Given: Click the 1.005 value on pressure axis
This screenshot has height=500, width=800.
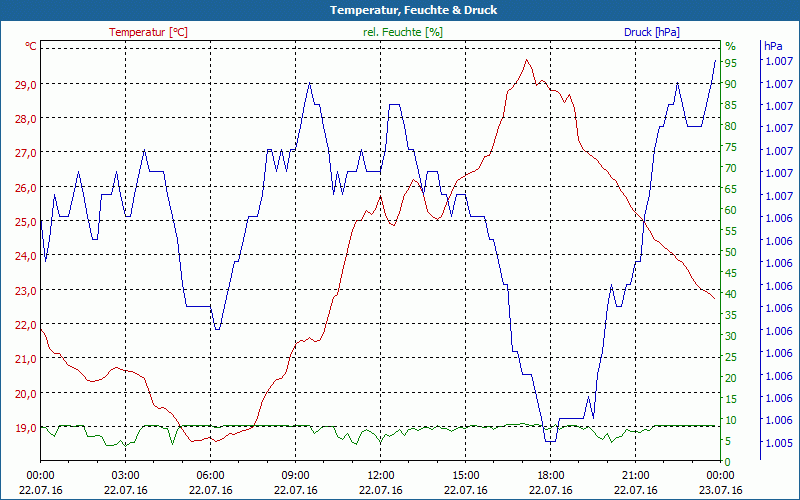Looking at the screenshot, I should (778, 442).
